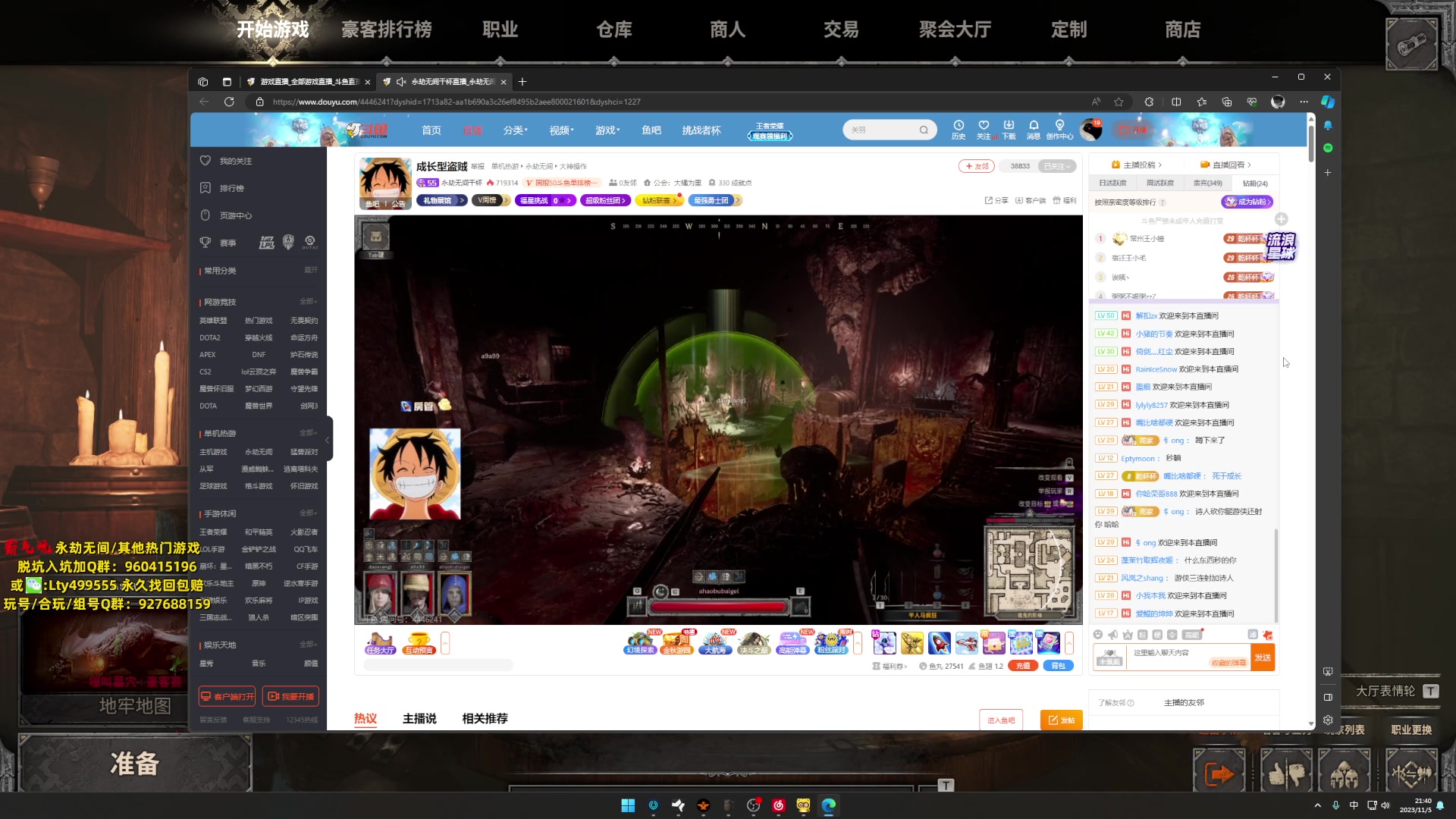Screen dimensions: 1456x819
Task: Open 赛事 trophy in the left sidebar
Action: (x=218, y=243)
